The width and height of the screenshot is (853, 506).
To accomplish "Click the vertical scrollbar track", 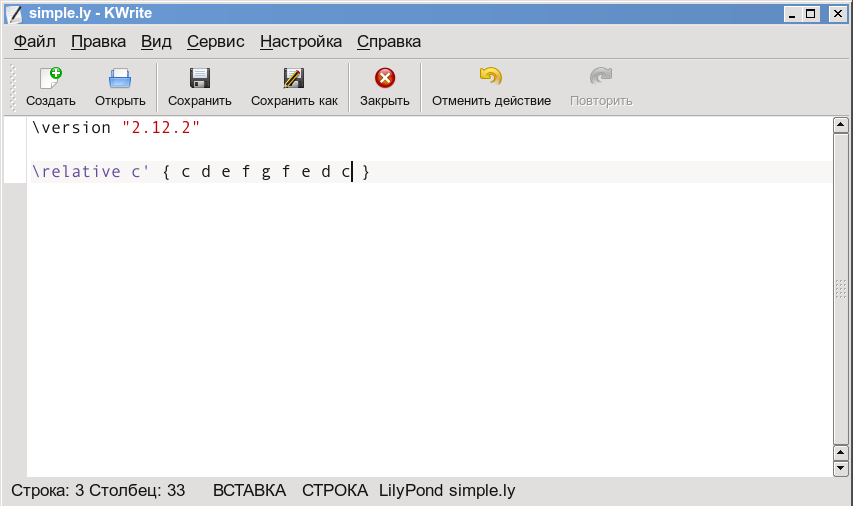I will [840, 288].
